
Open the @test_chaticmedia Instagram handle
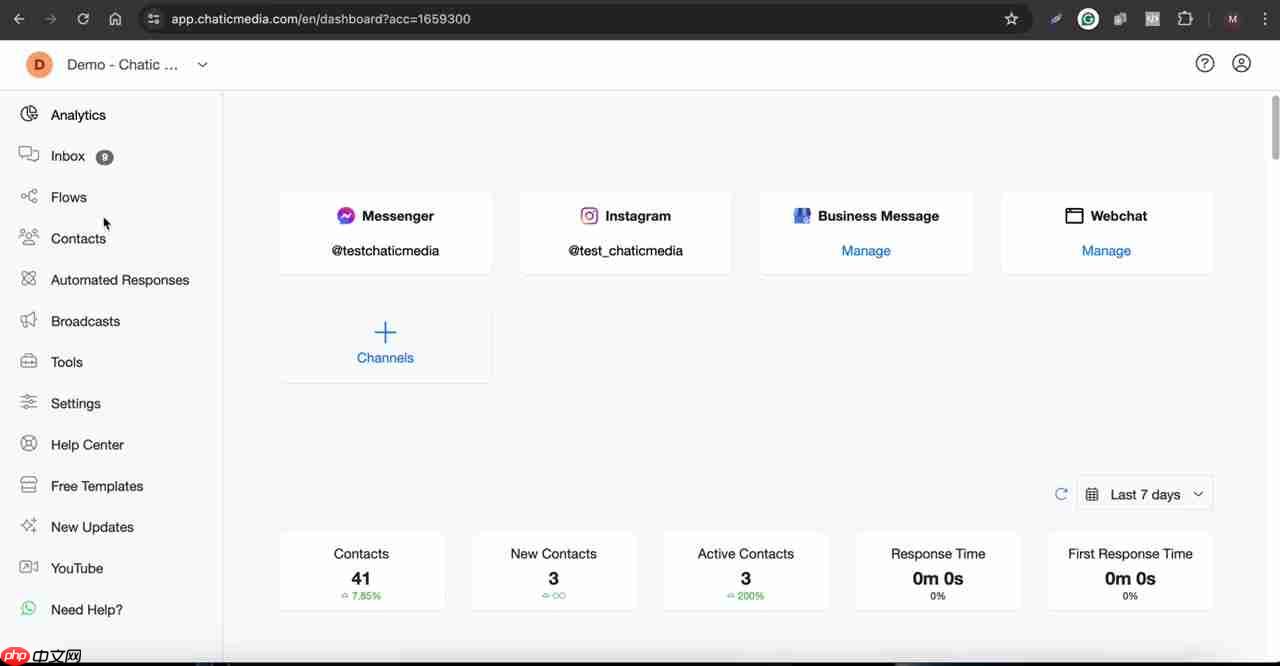point(626,251)
